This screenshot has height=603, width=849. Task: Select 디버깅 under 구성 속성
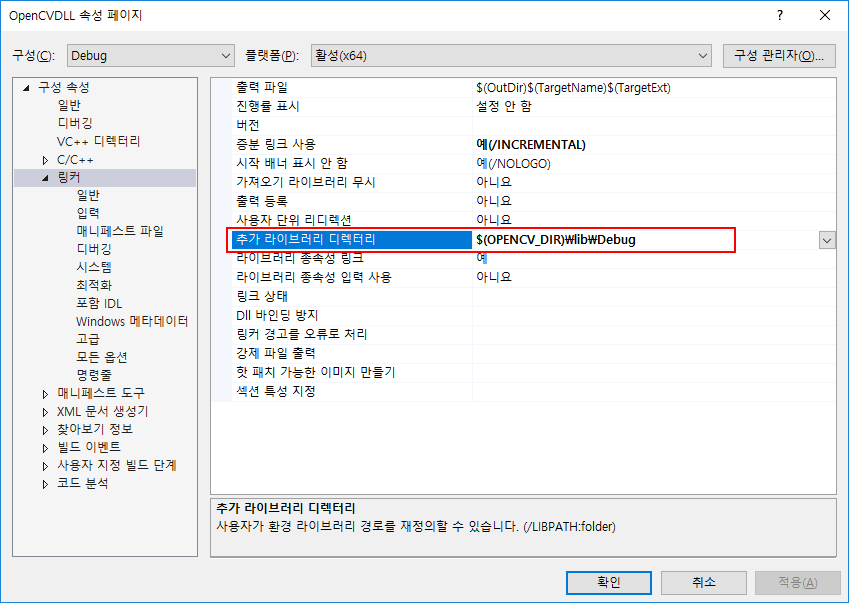[75, 123]
